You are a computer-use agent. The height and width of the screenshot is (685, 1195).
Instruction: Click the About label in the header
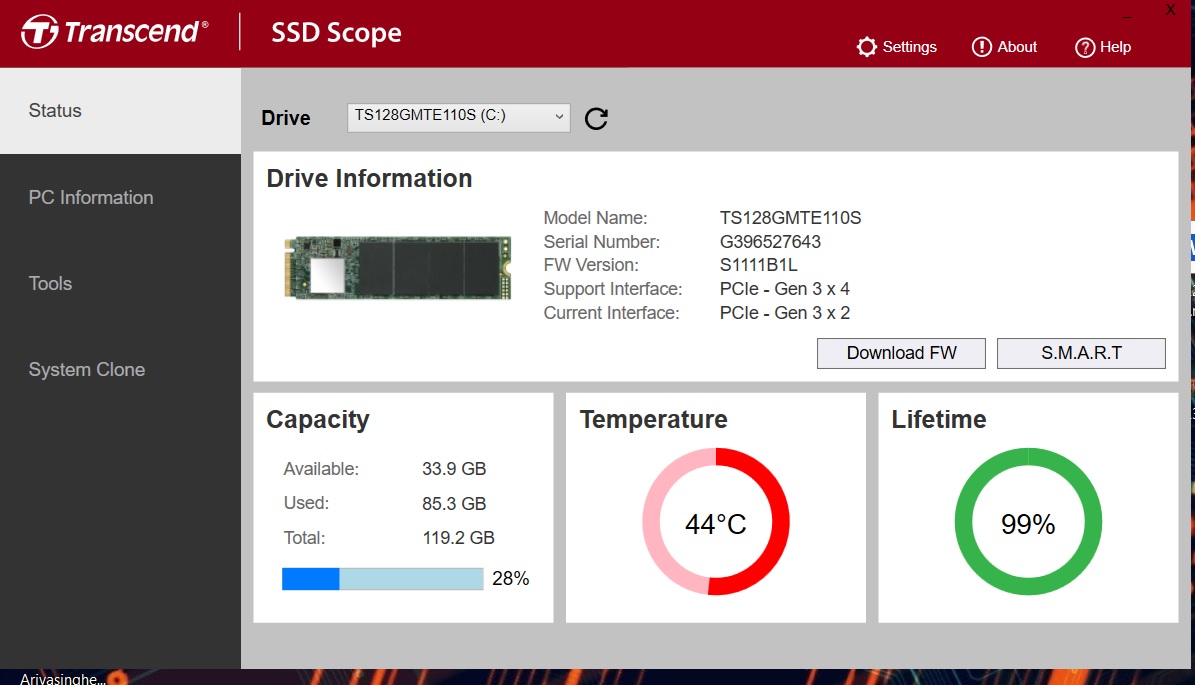(1017, 47)
